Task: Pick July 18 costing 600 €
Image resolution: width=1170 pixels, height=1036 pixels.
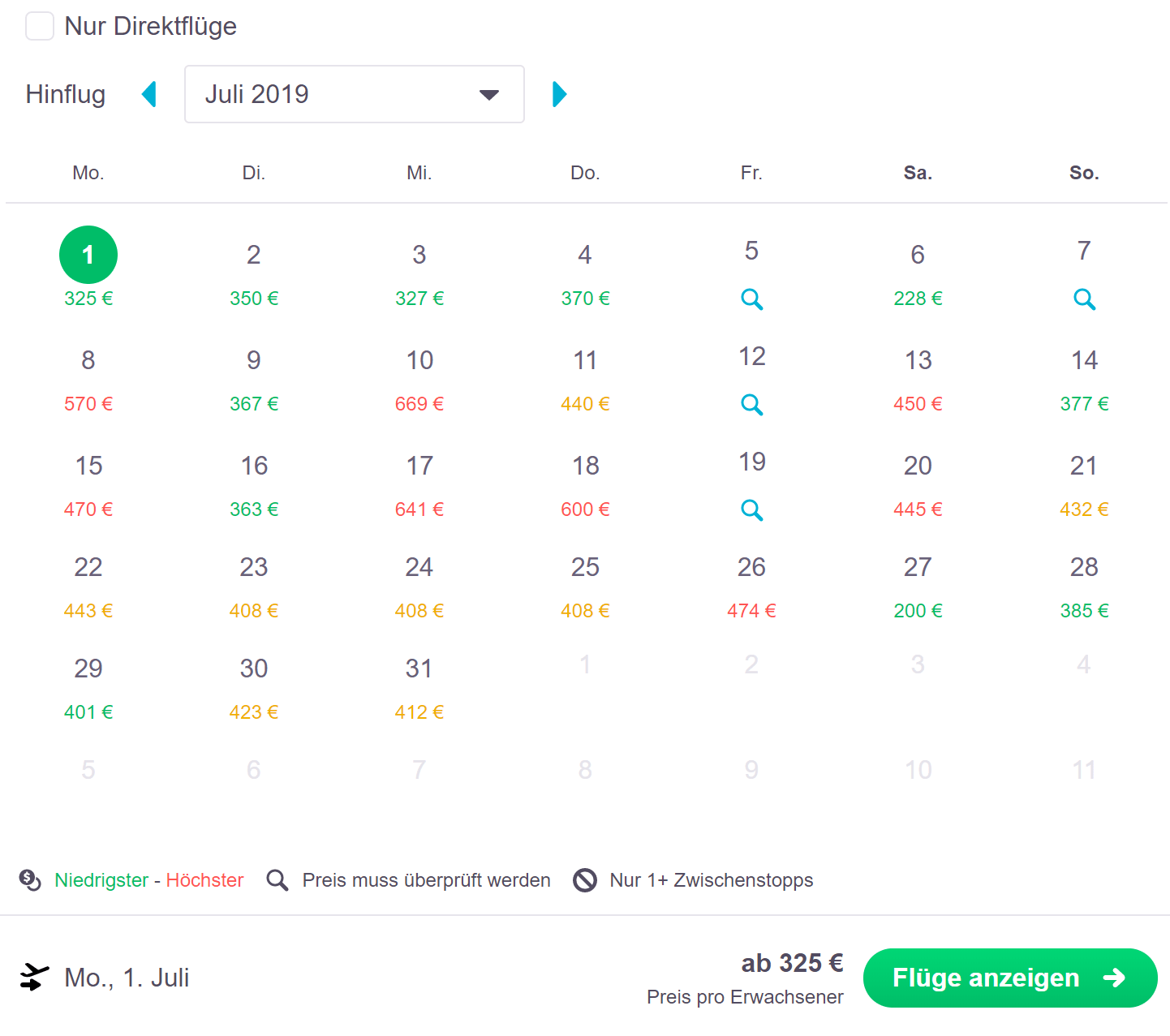Action: [x=585, y=485]
